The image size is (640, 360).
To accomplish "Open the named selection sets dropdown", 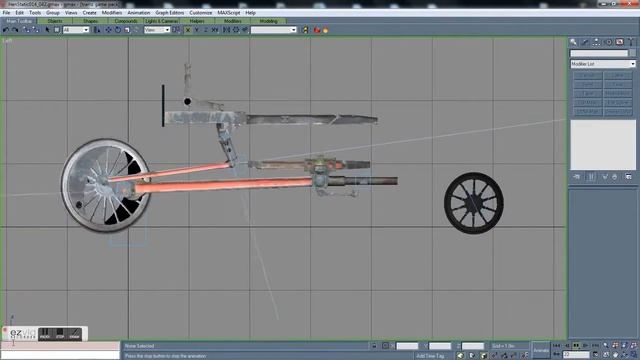I will click(x=273, y=30).
